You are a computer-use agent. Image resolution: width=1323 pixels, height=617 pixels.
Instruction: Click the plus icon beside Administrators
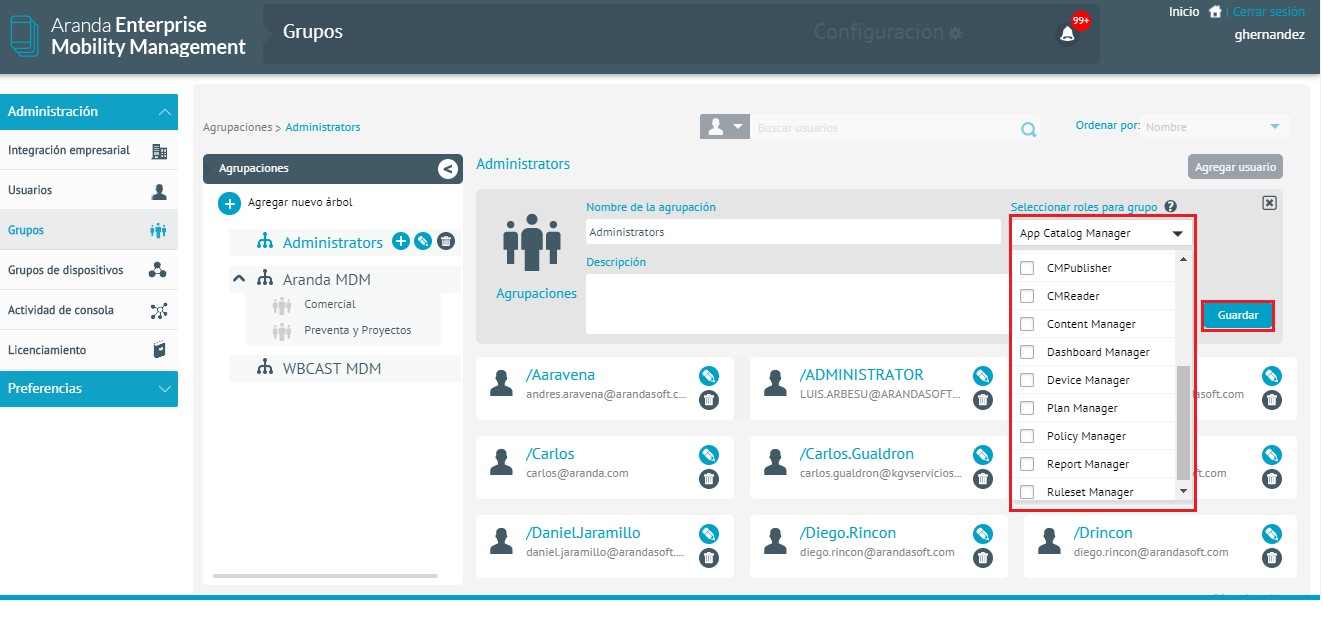[x=400, y=241]
